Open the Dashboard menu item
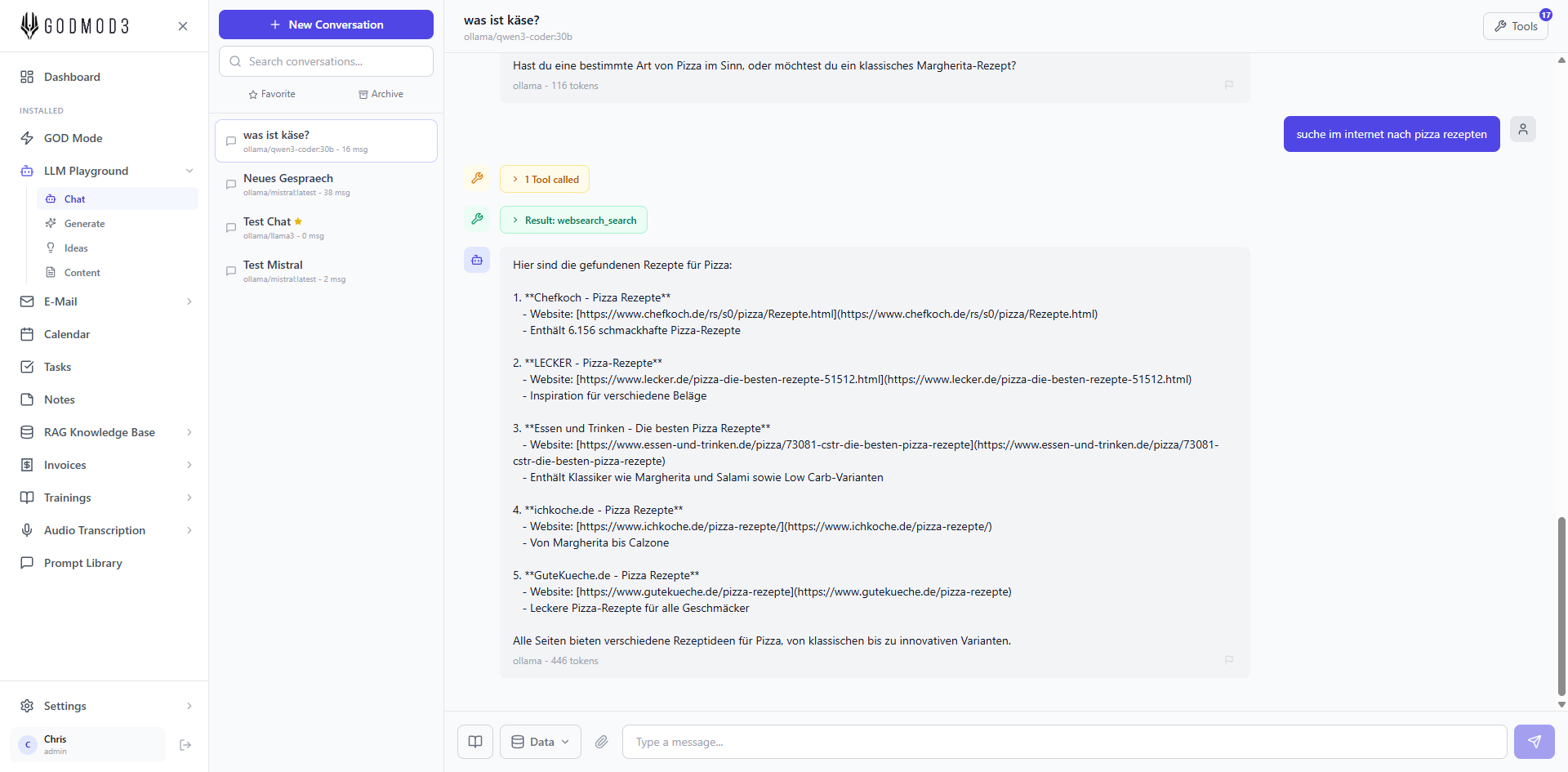The width and height of the screenshot is (1568, 772). pyautogui.click(x=72, y=77)
